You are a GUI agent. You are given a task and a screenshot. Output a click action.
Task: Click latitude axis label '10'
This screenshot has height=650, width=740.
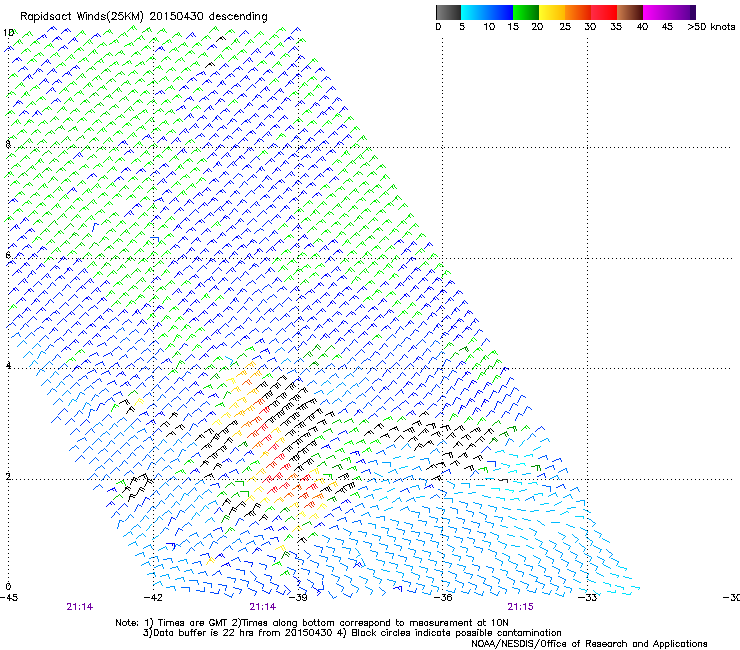8,33
